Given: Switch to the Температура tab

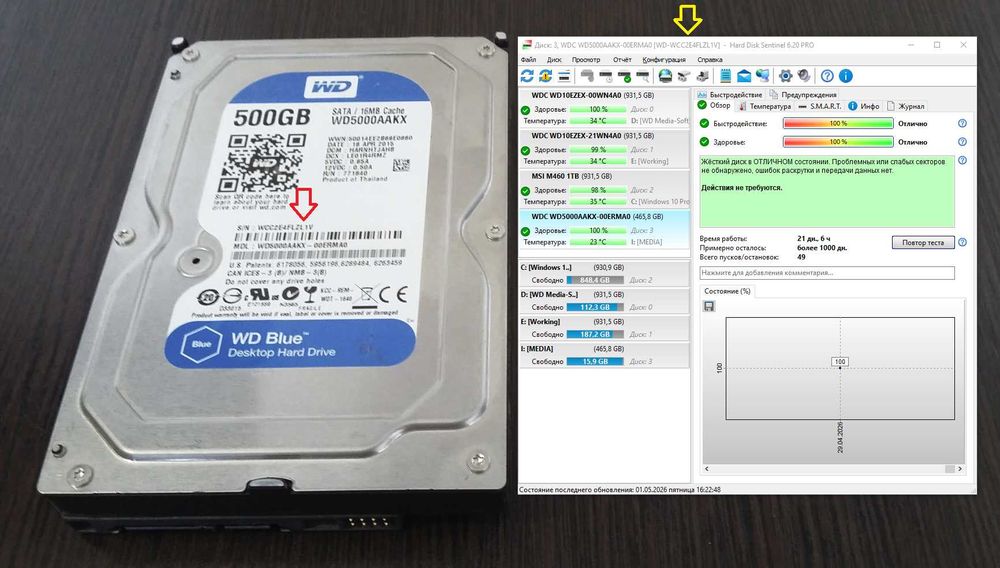Looking at the screenshot, I should click(x=763, y=106).
